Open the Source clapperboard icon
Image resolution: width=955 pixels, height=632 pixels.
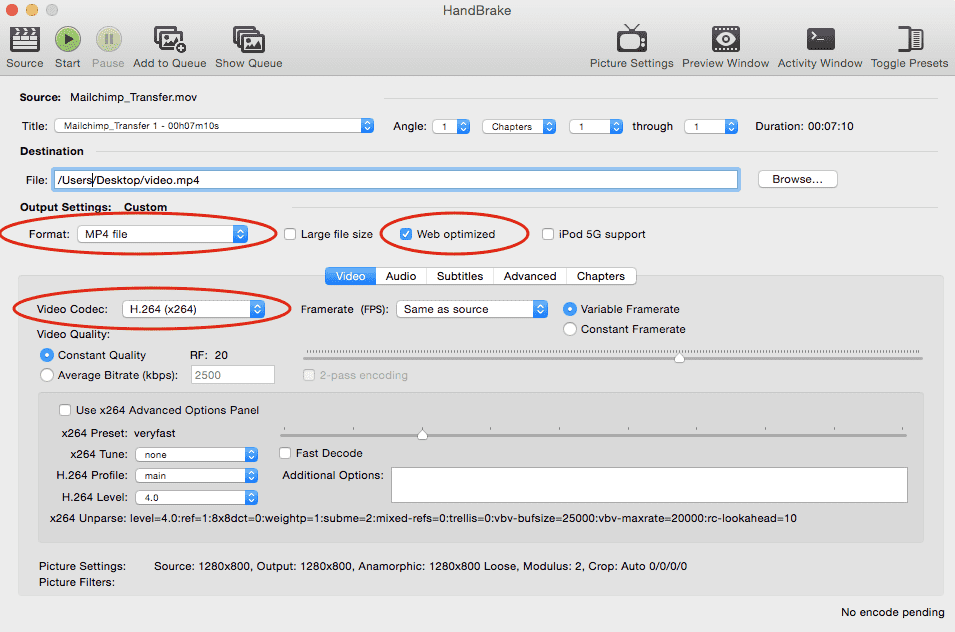tap(24, 40)
